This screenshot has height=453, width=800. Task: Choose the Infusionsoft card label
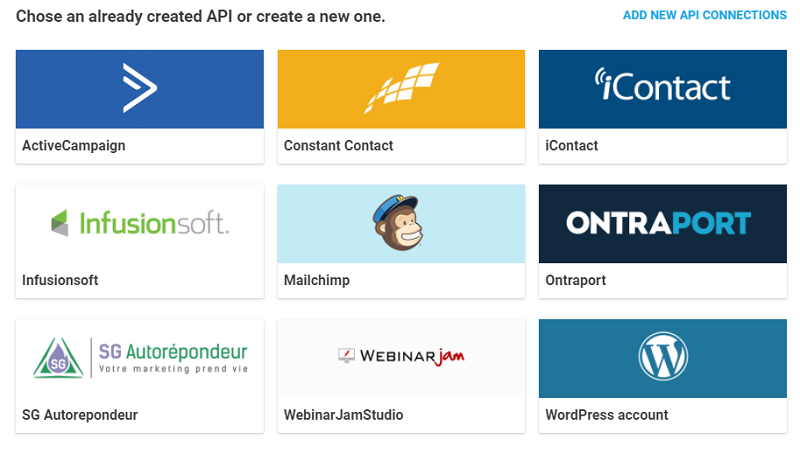(60, 281)
